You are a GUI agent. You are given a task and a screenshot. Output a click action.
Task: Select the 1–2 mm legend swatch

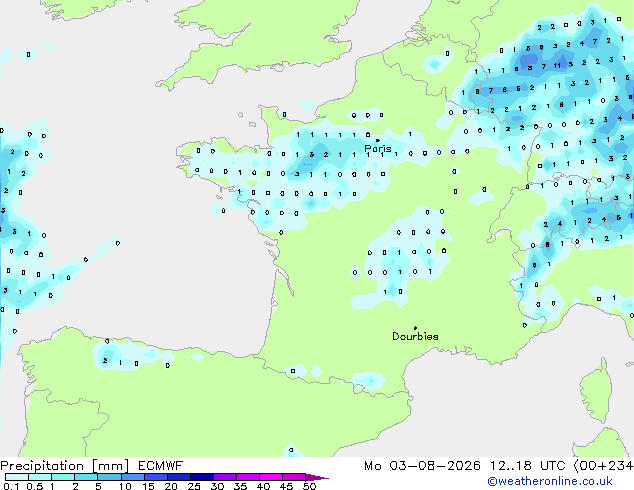click(x=63, y=477)
